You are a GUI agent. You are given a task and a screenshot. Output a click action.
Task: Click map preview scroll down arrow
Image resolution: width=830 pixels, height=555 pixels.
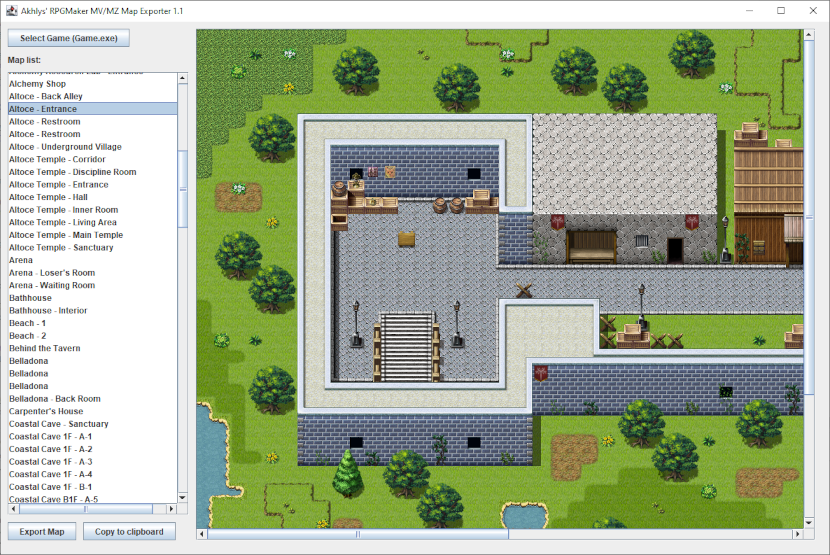pyautogui.click(x=809, y=523)
